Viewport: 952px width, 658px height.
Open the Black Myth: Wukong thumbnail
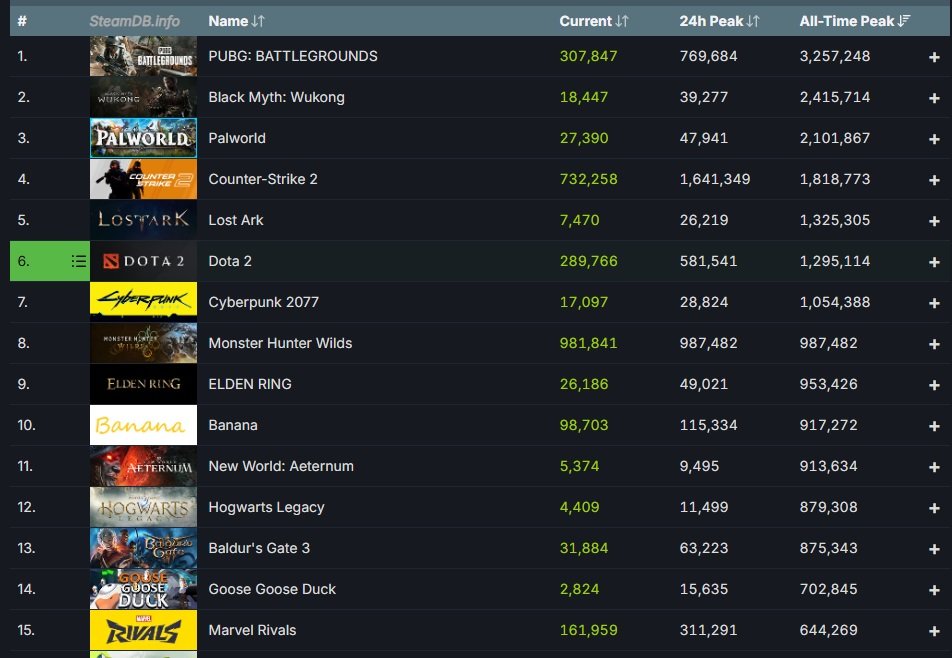[143, 97]
